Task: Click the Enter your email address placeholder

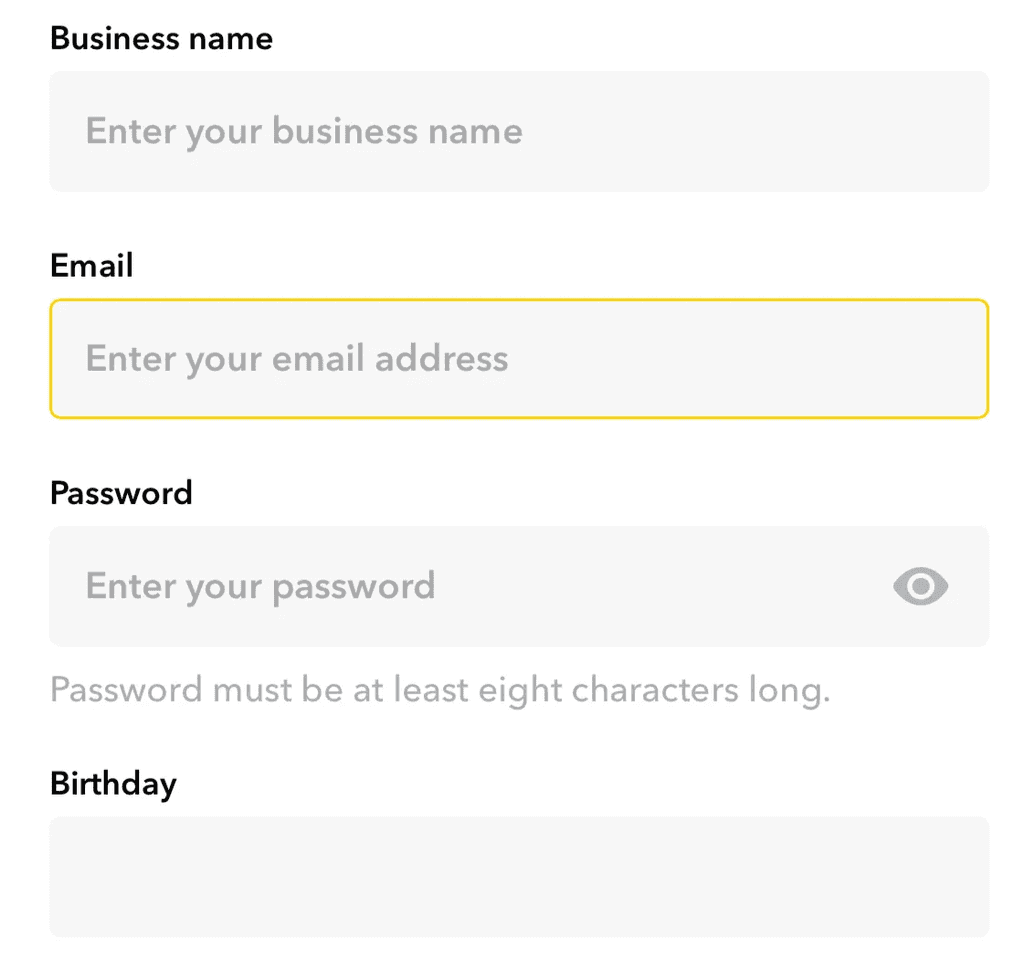Action: 296,359
